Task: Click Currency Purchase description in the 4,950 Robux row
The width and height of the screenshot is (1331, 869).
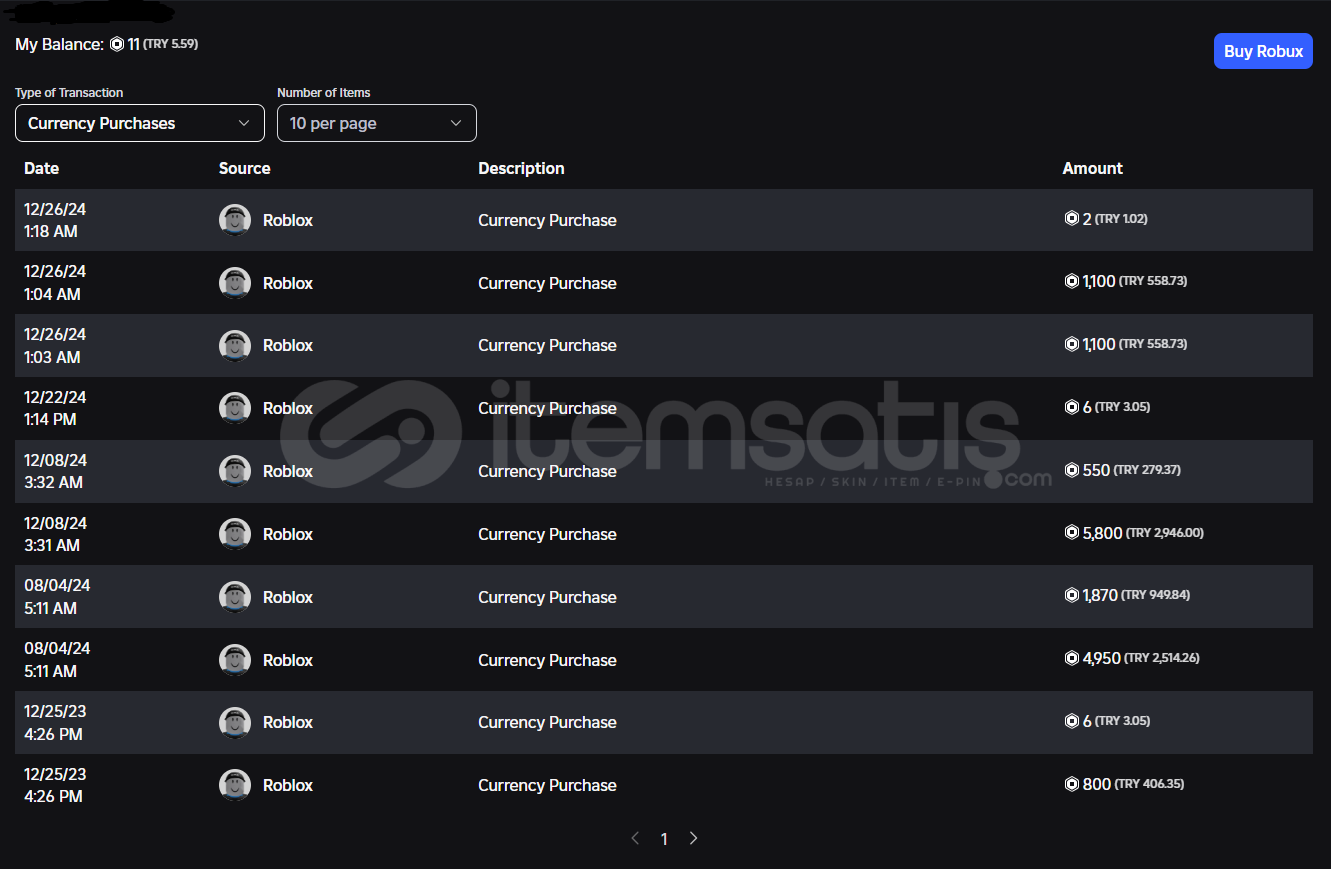Action: tap(547, 660)
